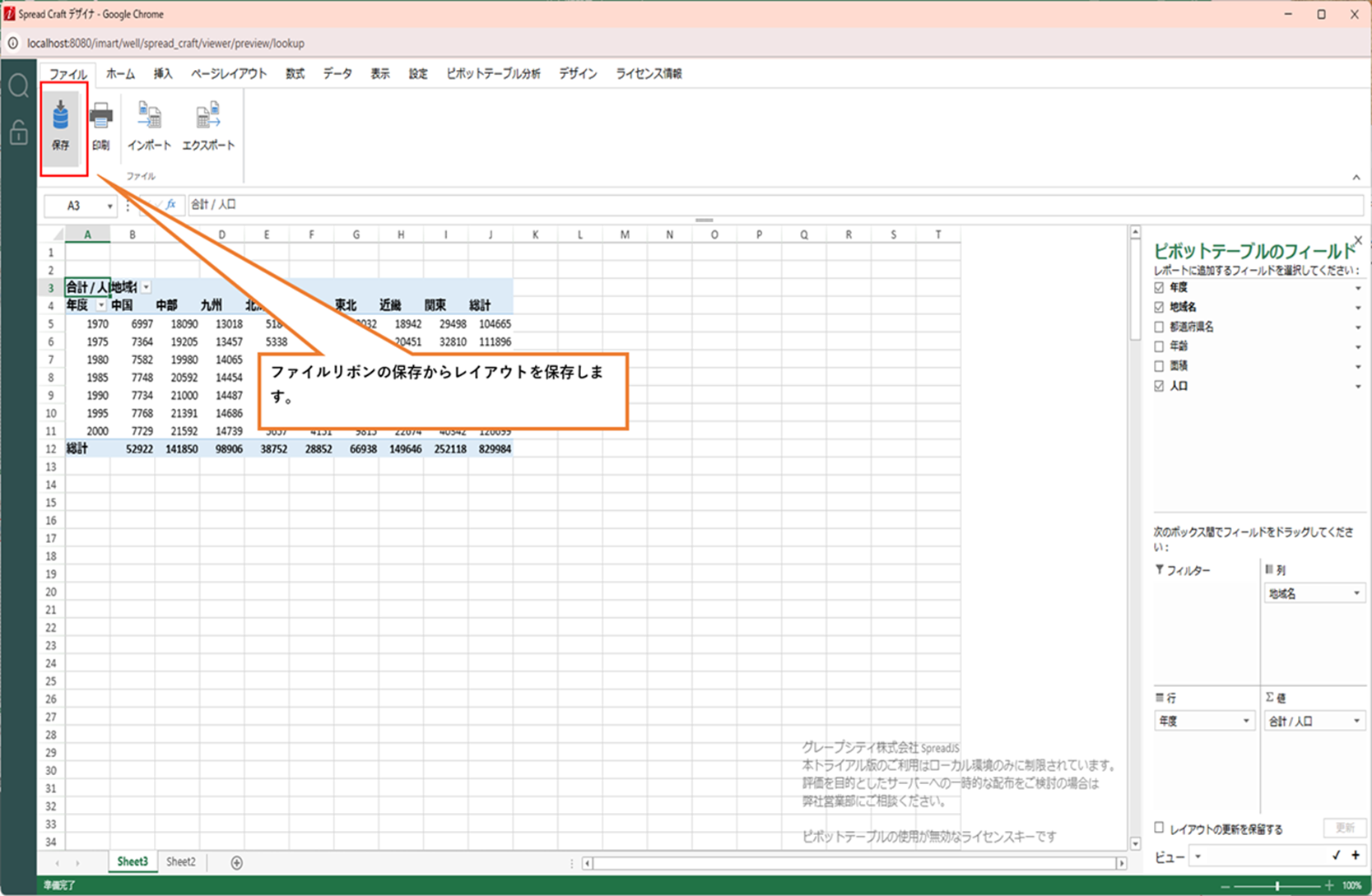Screen dimensions: 1372x896
Task: Expand the cell name box dropdown
Action: coord(109,206)
